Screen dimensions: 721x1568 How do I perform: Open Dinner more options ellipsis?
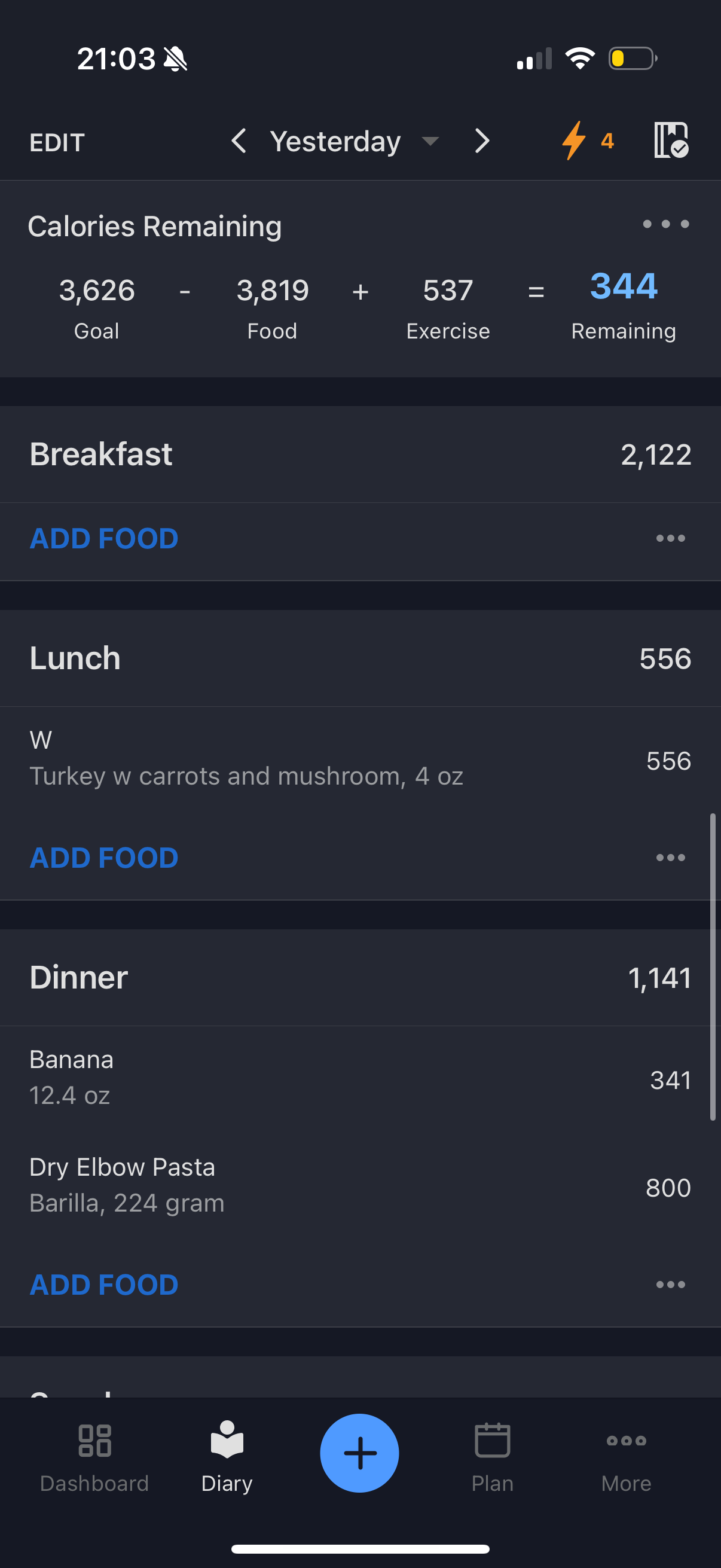[x=671, y=1285]
